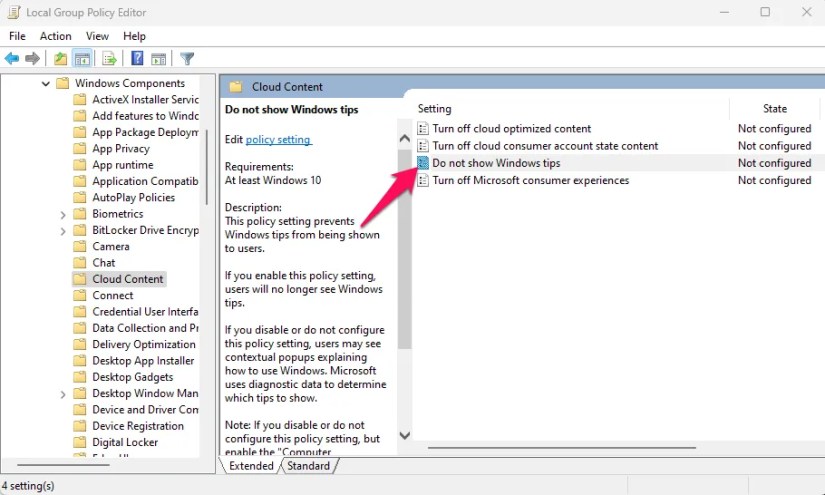
Task: Click the Cloud Content header folder icon
Action: point(236,87)
